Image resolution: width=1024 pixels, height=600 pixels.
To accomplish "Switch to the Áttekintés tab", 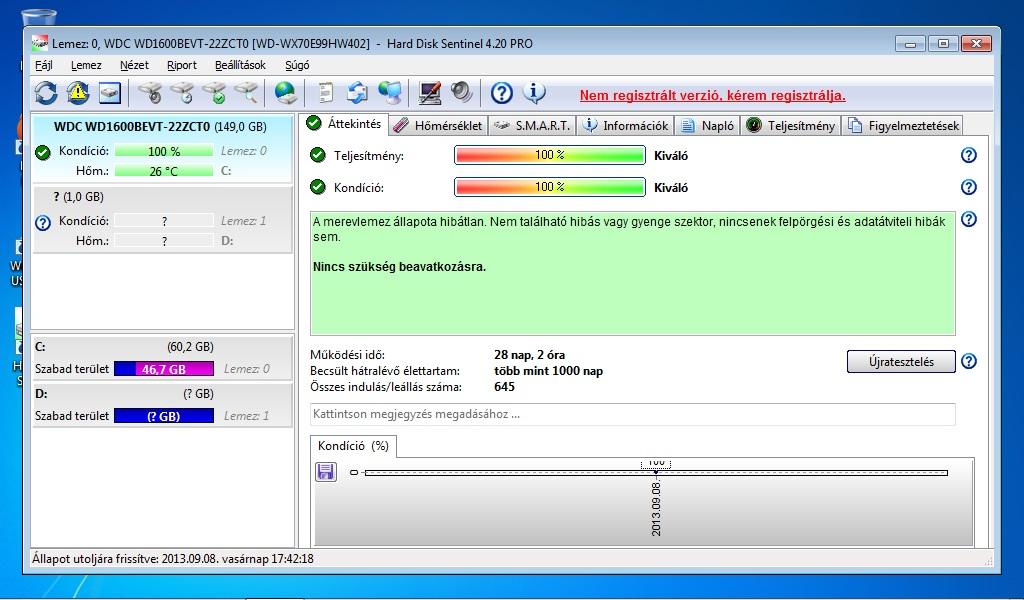I will coord(345,123).
